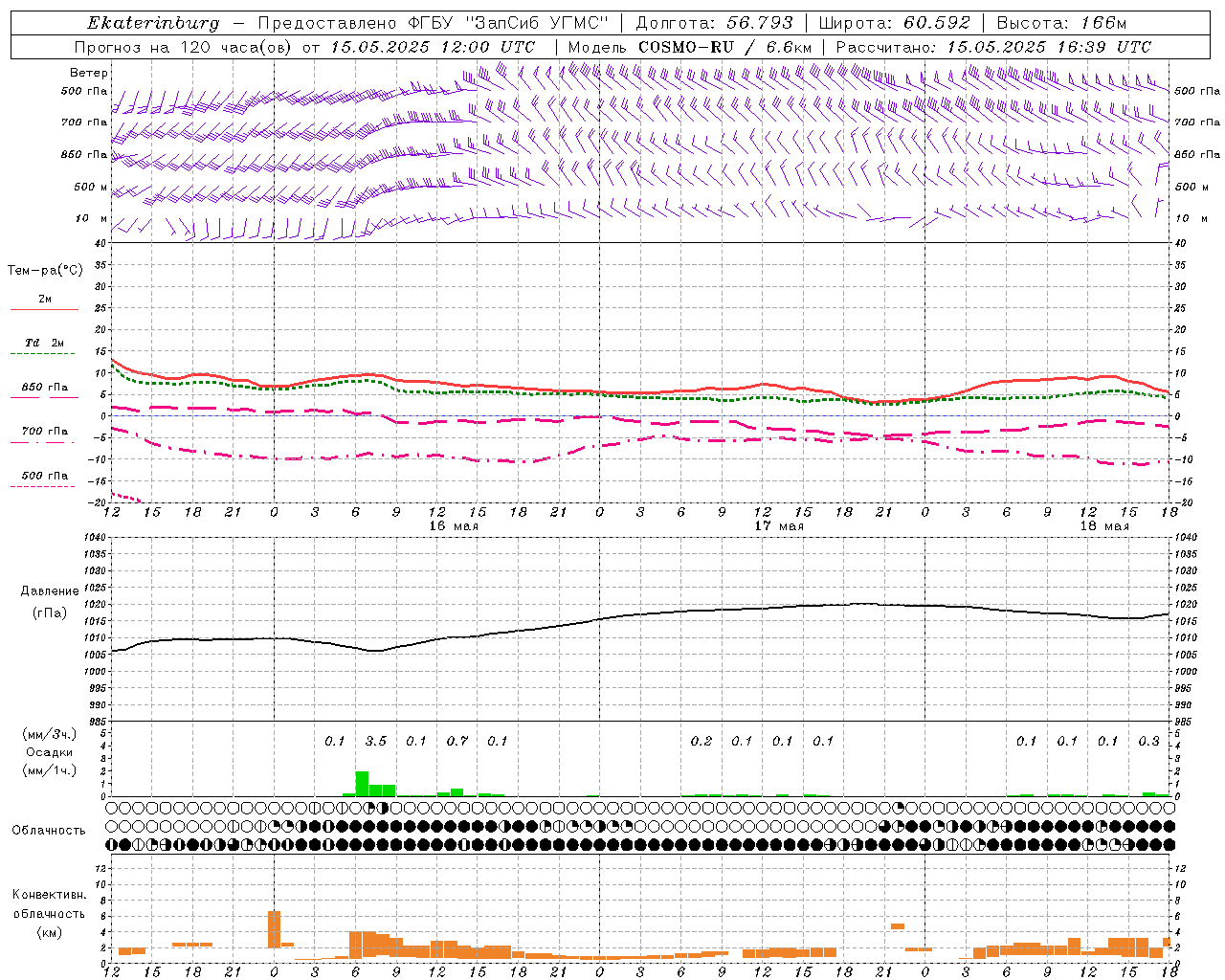This screenshot has height=980, width=1225.
Task: Click the '0.2' precipitation amount value
Action: 702,742
